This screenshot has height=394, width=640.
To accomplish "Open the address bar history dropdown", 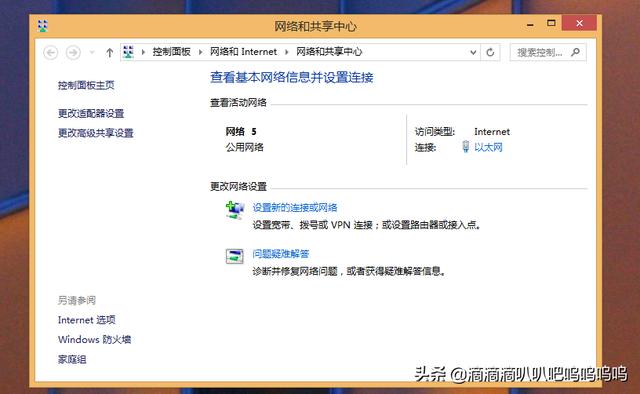I will [473, 52].
